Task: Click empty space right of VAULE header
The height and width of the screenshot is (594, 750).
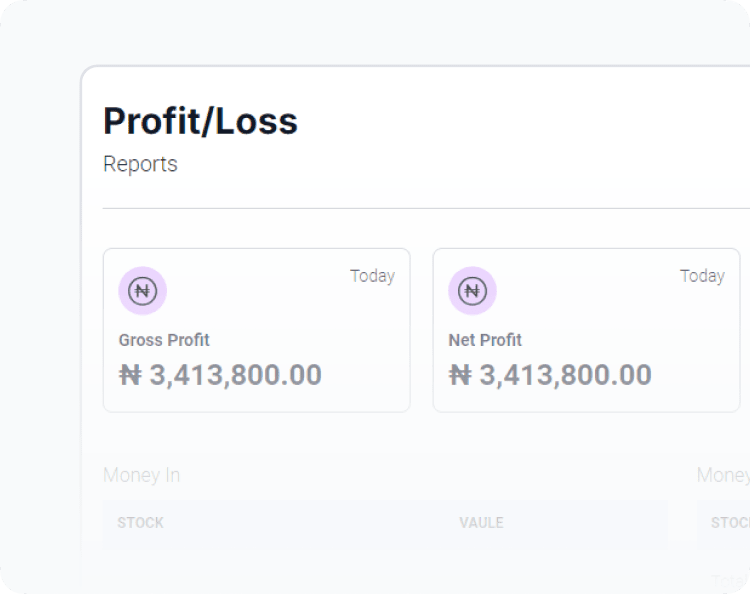Action: [590, 522]
